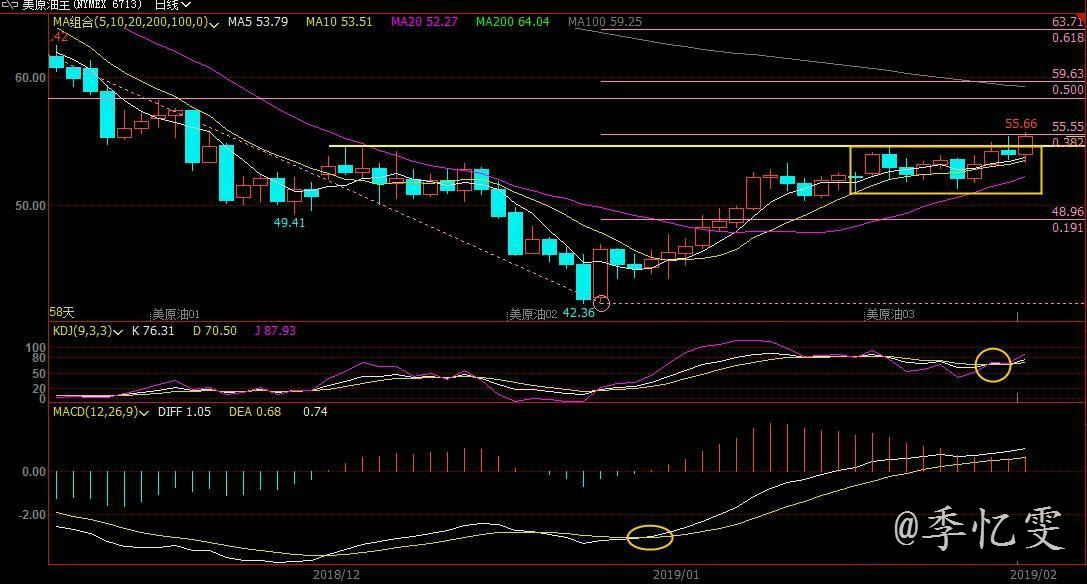The image size is (1087, 584).
Task: Click the 0.618 Fibonacci level label
Action: point(1068,37)
